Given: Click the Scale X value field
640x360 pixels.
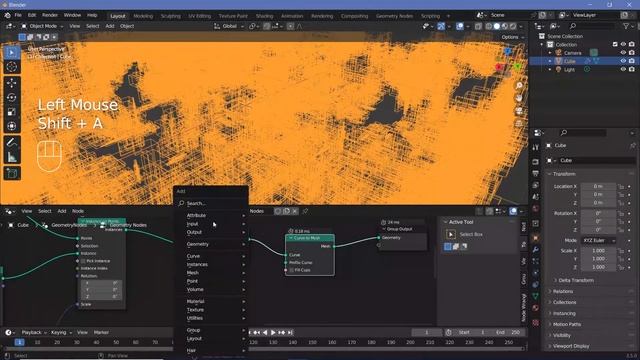Looking at the screenshot, I should [598, 251].
